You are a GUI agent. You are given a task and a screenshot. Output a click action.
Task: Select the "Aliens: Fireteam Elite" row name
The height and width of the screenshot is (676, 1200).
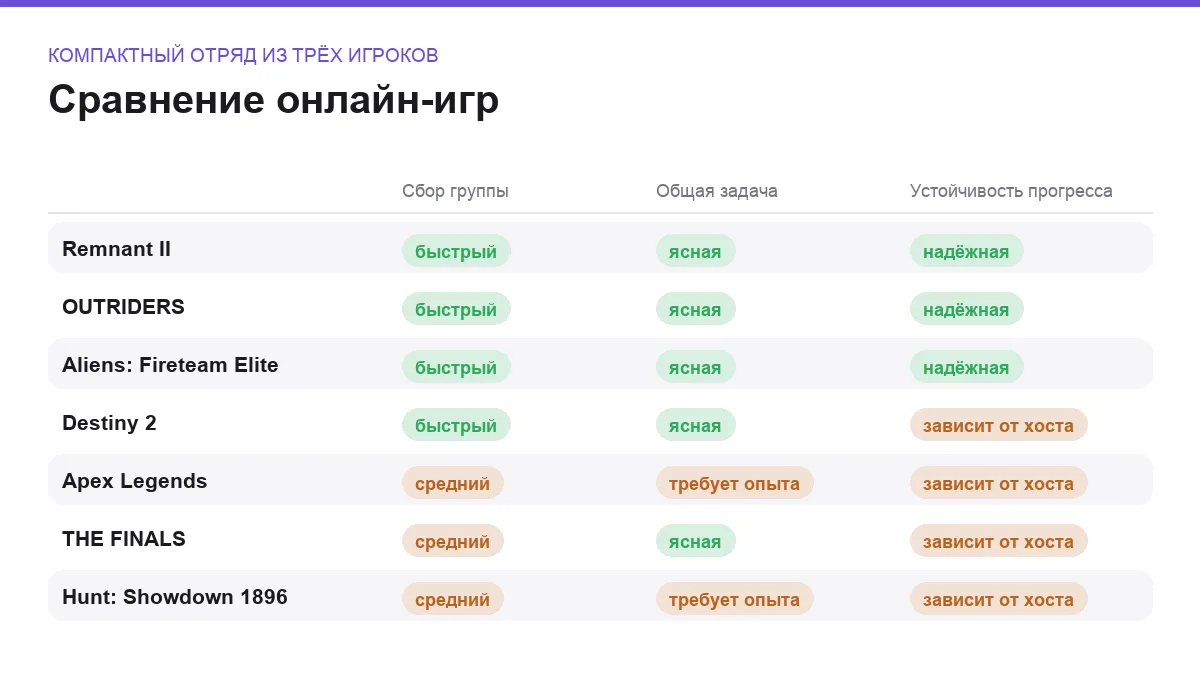pyautogui.click(x=170, y=365)
